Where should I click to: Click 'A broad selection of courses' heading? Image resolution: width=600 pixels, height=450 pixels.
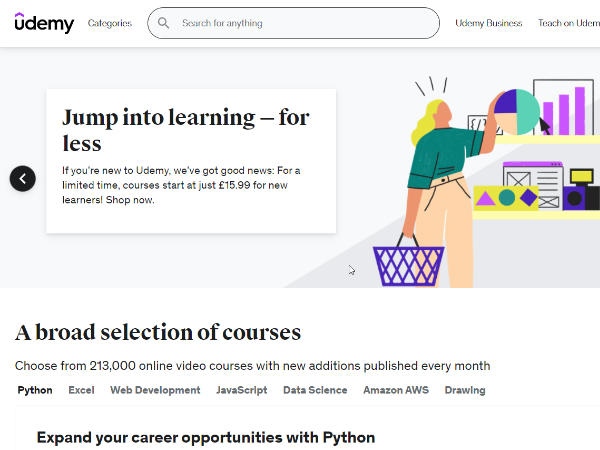[158, 332]
